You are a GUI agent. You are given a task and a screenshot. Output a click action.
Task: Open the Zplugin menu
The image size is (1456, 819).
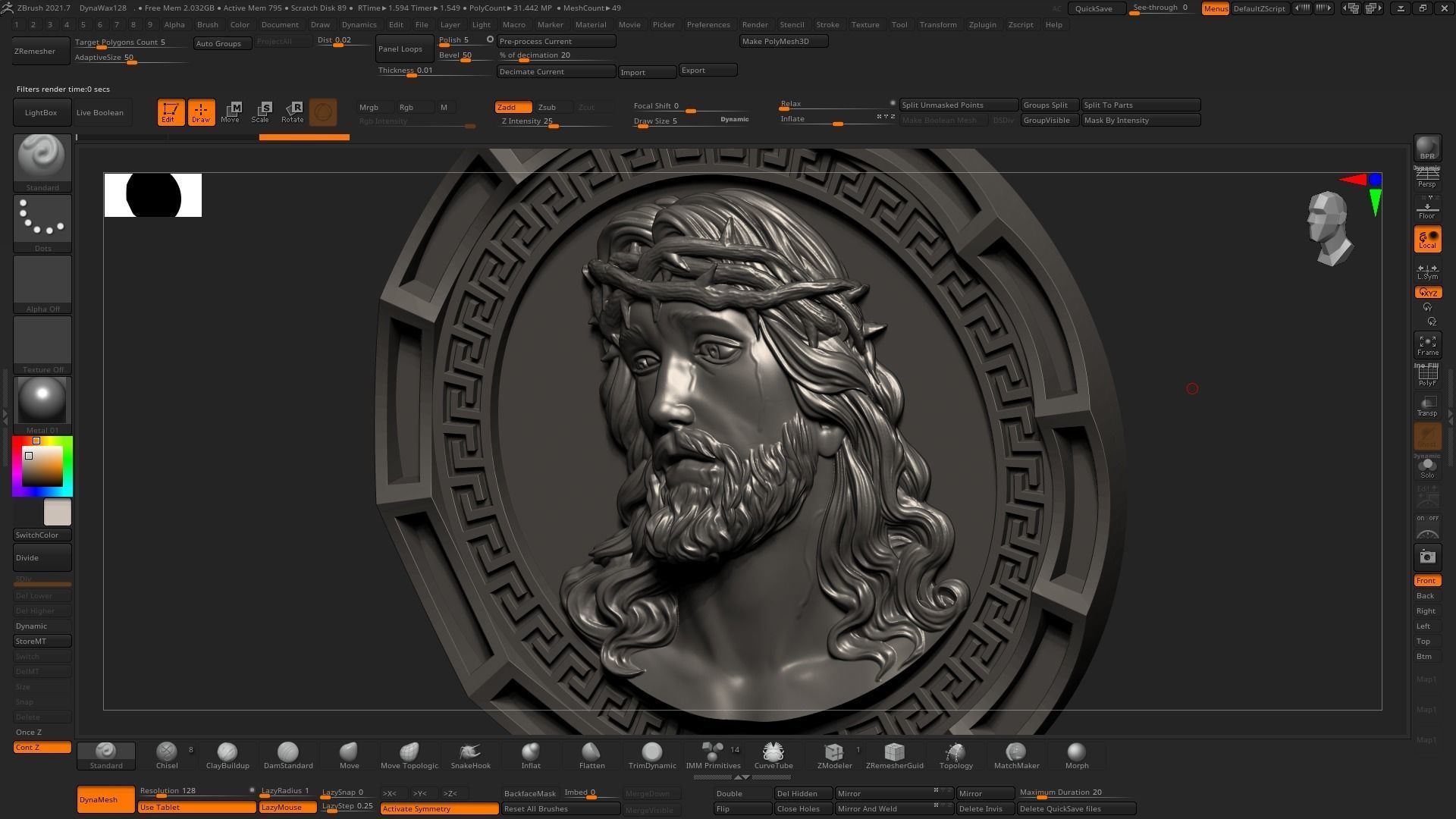(982, 24)
